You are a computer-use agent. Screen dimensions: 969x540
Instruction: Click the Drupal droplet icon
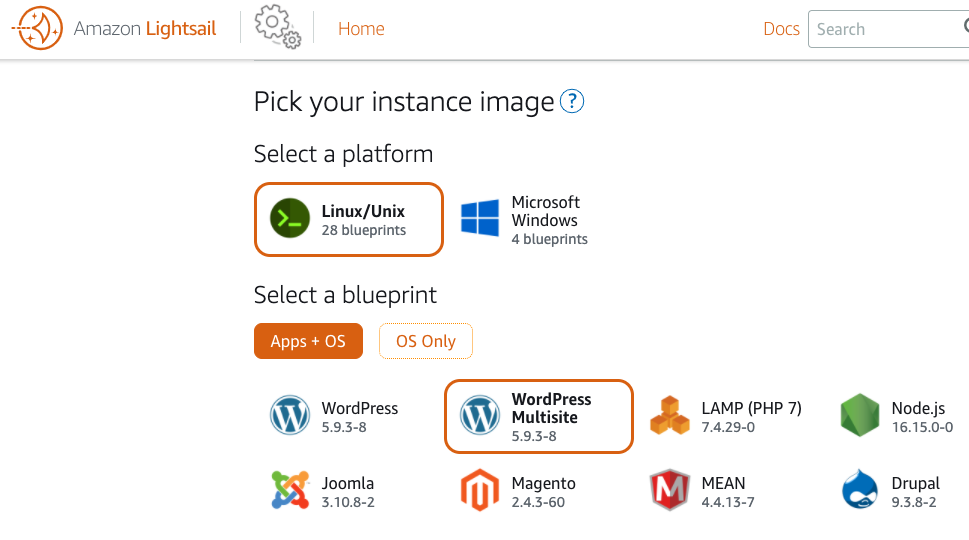click(x=860, y=489)
